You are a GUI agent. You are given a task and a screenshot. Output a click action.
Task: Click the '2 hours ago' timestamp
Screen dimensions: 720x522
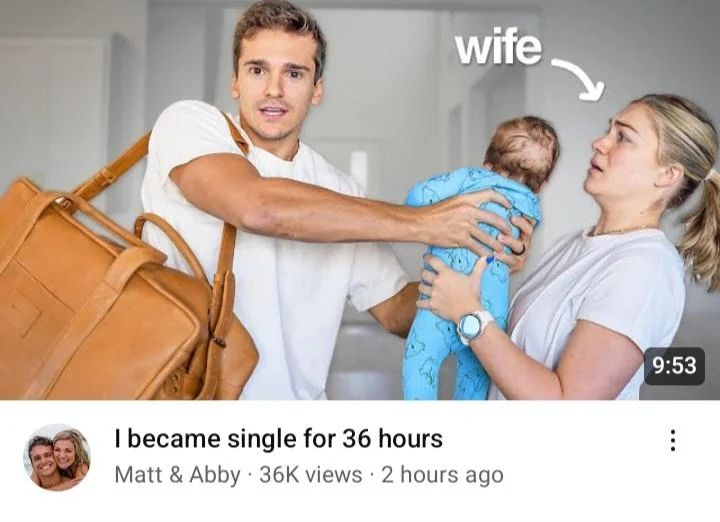442,475
